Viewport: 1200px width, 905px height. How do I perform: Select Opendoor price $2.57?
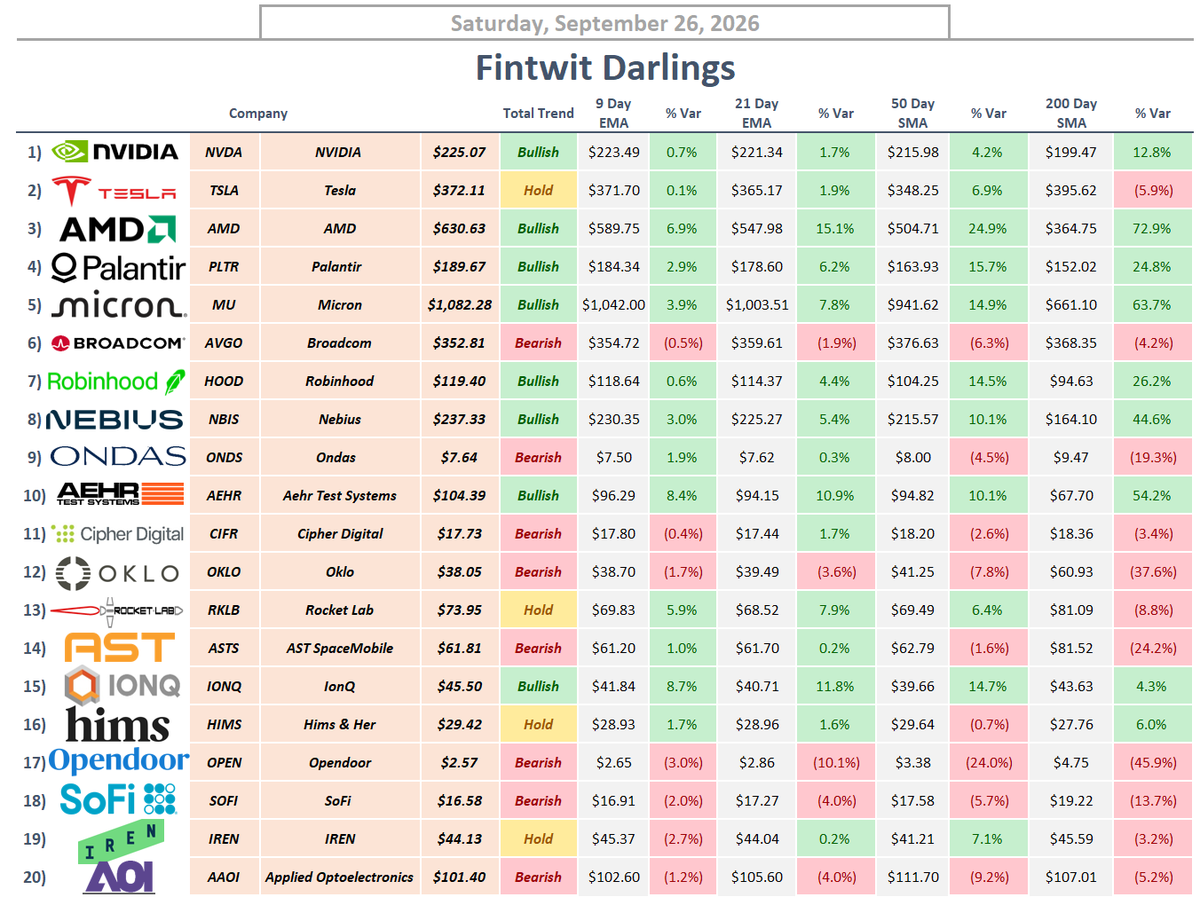459,762
